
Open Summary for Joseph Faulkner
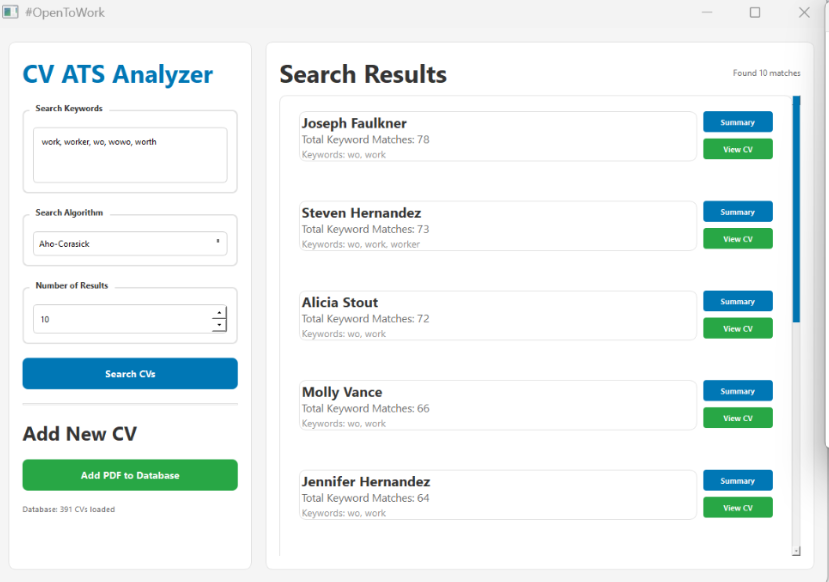click(x=738, y=122)
